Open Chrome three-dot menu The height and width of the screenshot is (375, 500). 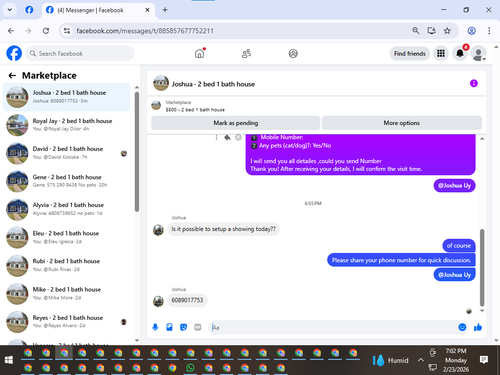click(489, 31)
